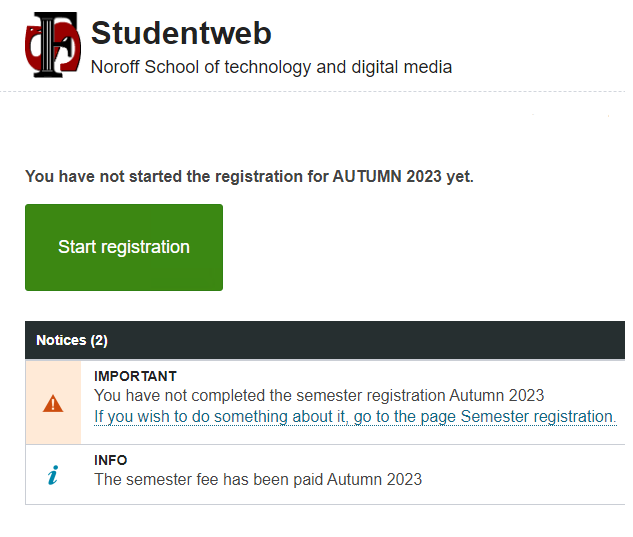Click the 'digital media' words in subtitle
Screen dimensions: 633x537
401,67
